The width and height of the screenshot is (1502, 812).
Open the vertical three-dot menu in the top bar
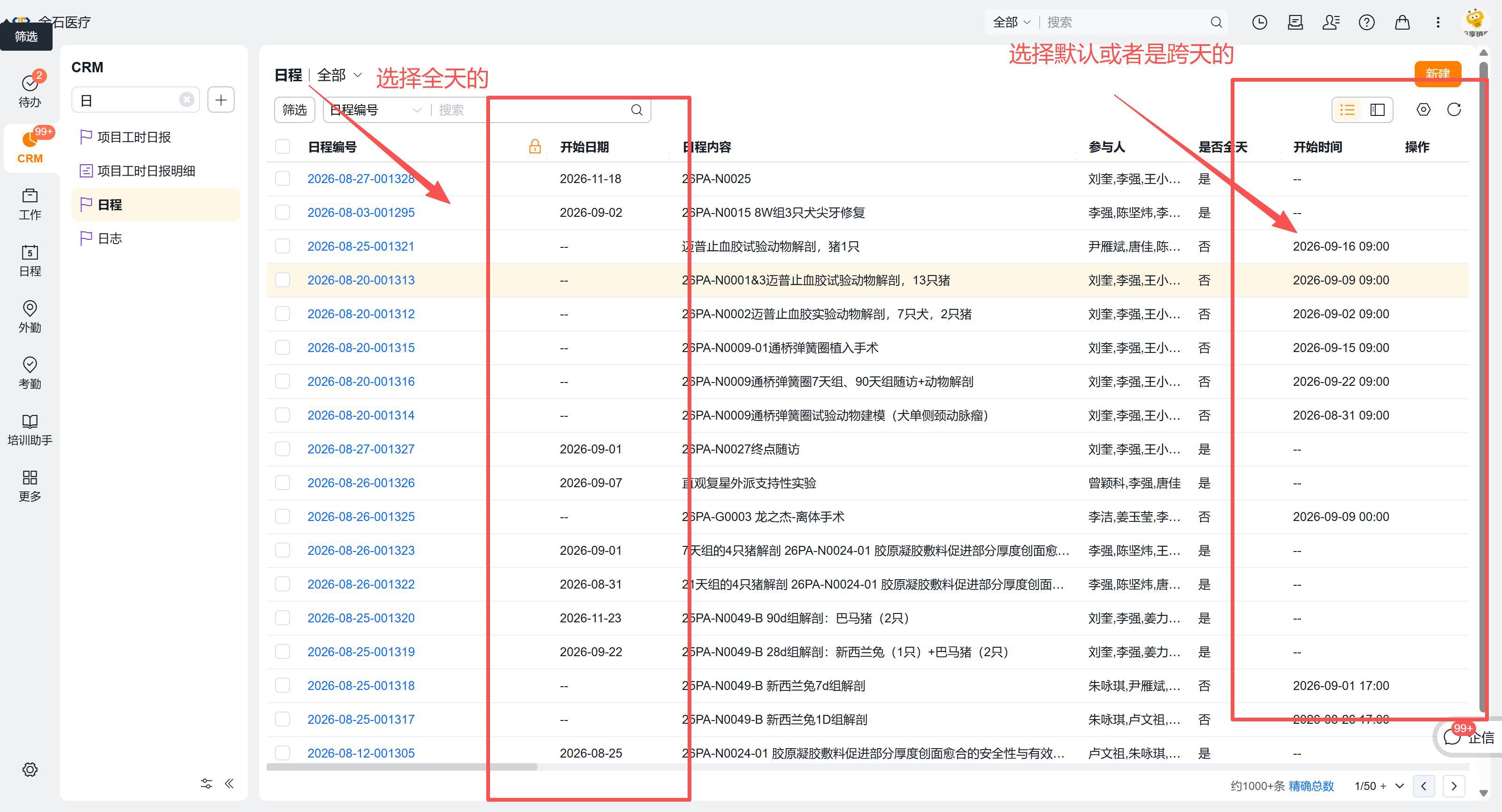(x=1438, y=22)
